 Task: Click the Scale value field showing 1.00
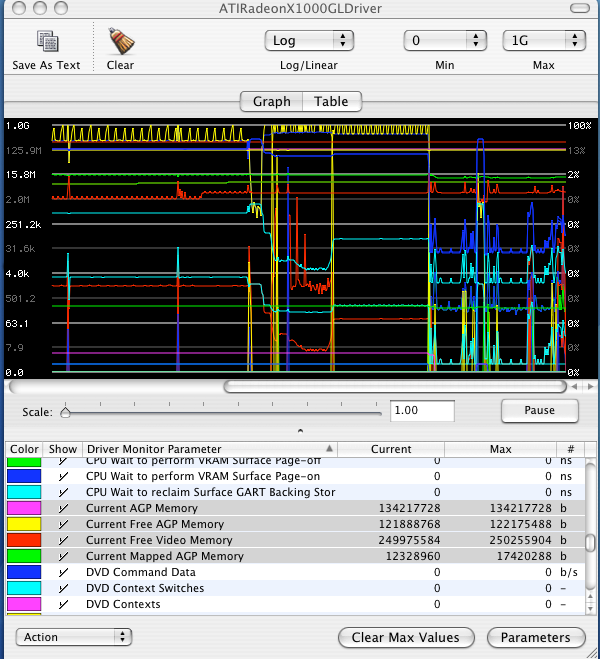422,411
